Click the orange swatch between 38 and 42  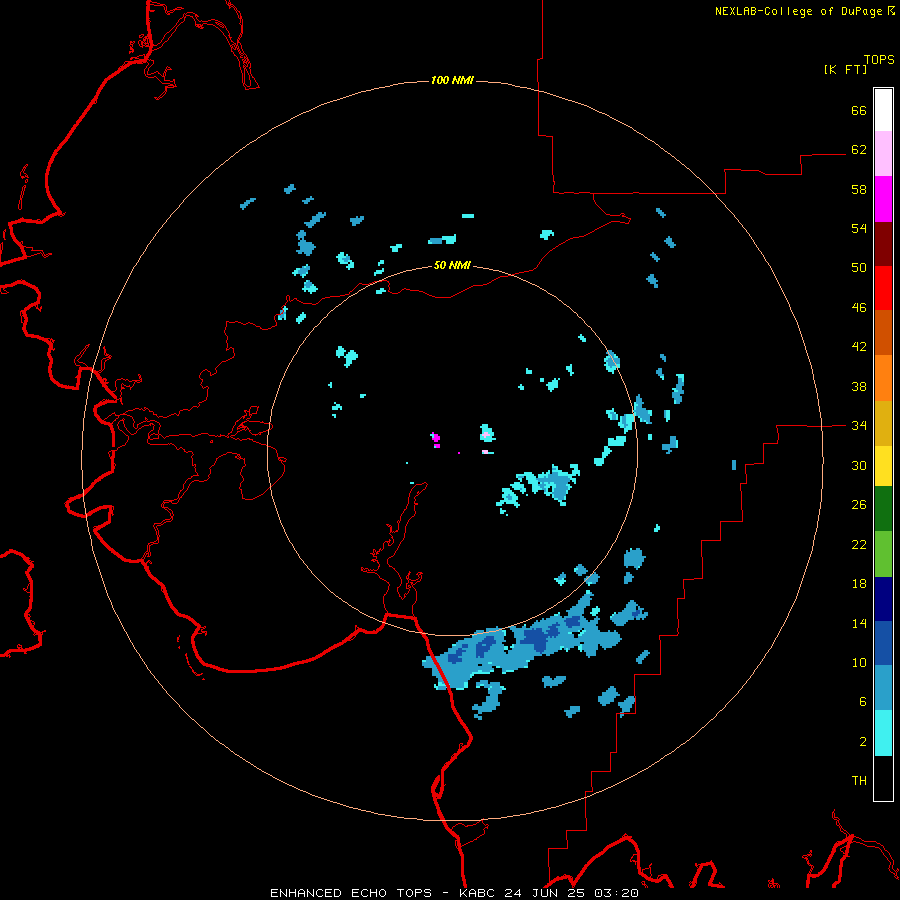click(883, 377)
